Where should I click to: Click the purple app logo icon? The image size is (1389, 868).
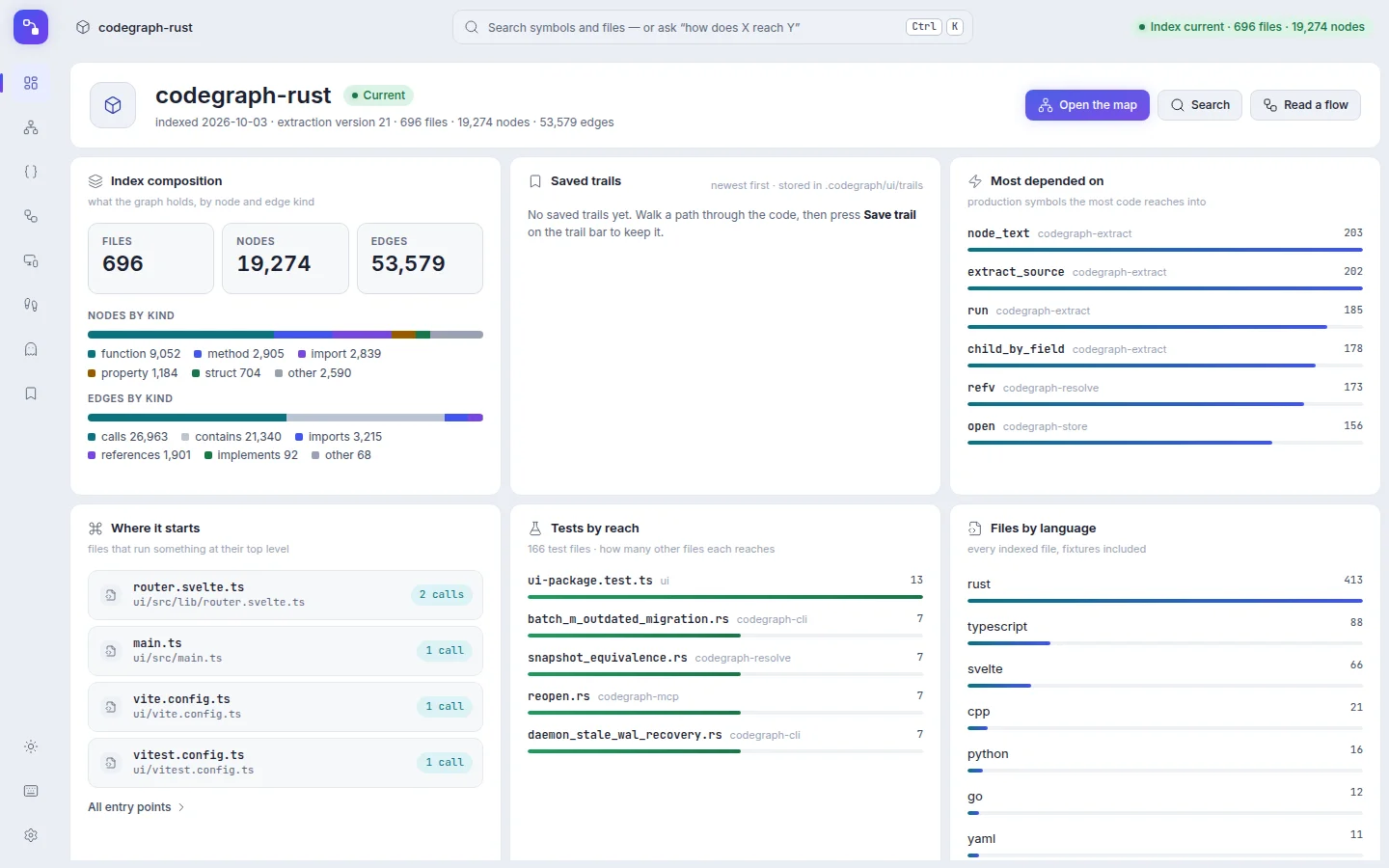click(31, 27)
